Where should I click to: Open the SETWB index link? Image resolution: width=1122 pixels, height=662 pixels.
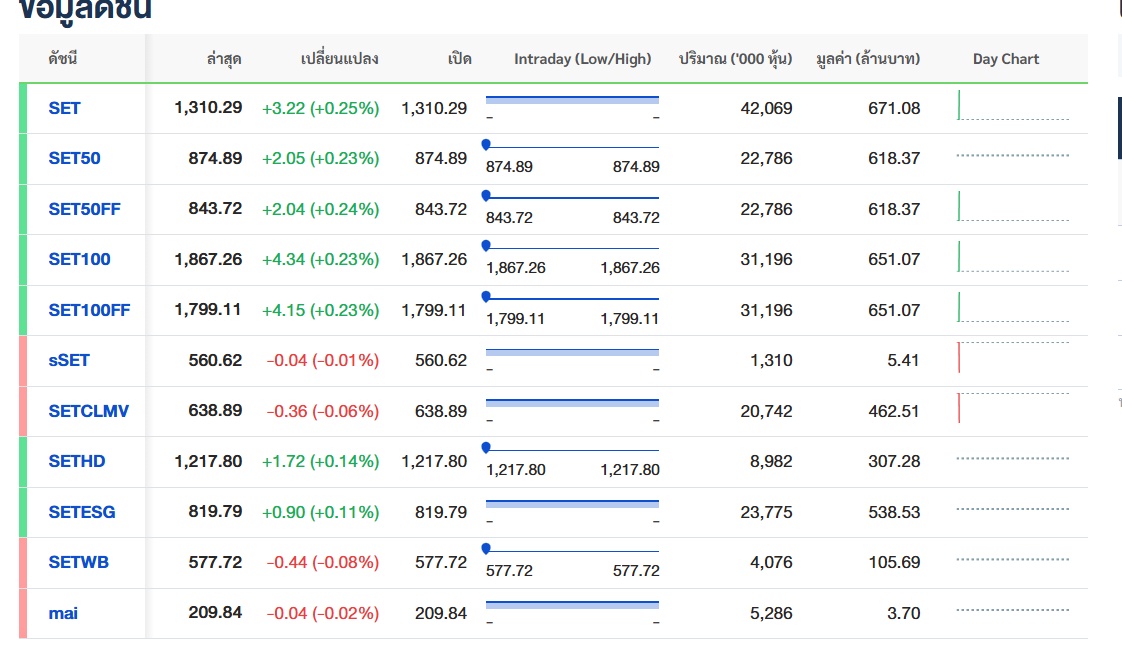[x=78, y=562]
